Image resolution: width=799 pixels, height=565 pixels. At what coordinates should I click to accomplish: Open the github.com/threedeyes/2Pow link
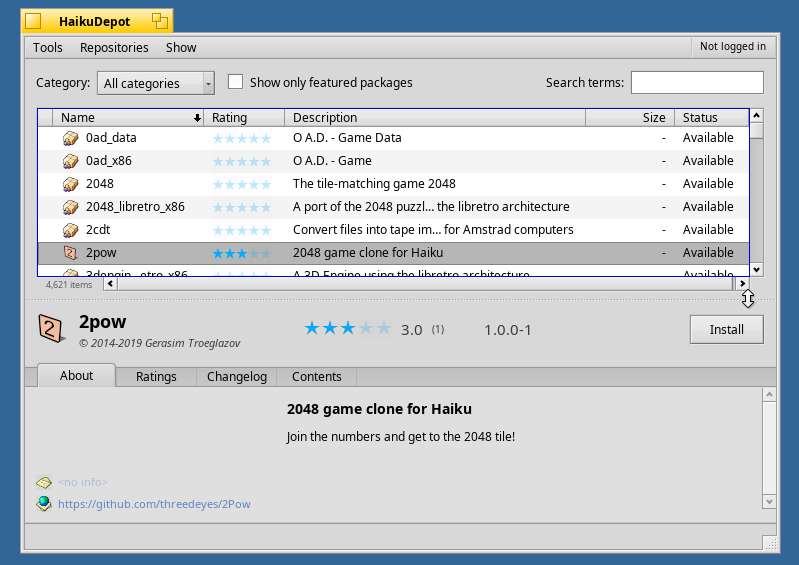(x=154, y=504)
